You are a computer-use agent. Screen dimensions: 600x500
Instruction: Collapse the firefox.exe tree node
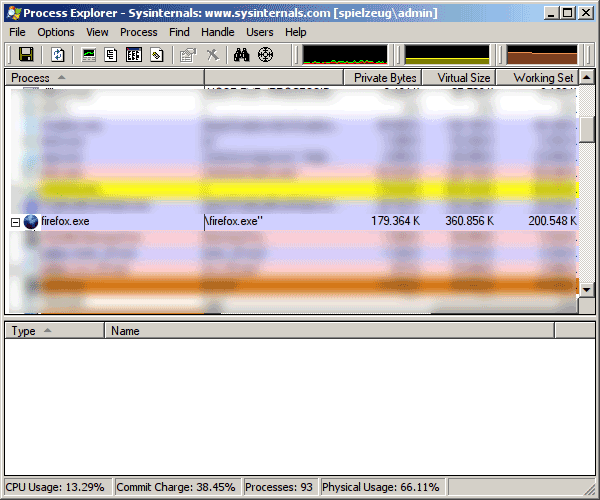[16, 222]
